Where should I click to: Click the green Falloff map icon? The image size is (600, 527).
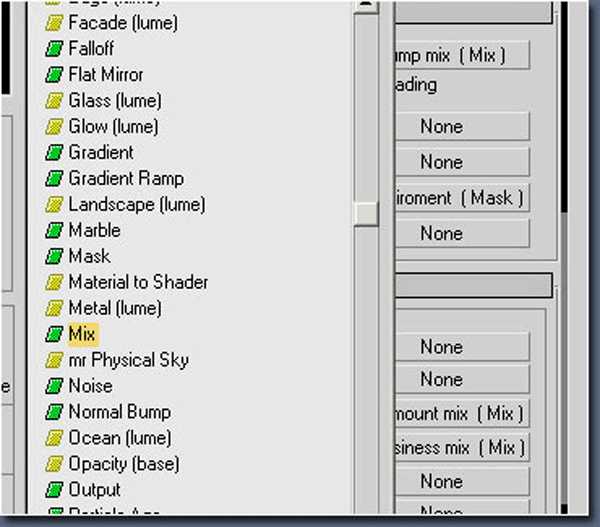pos(54,49)
